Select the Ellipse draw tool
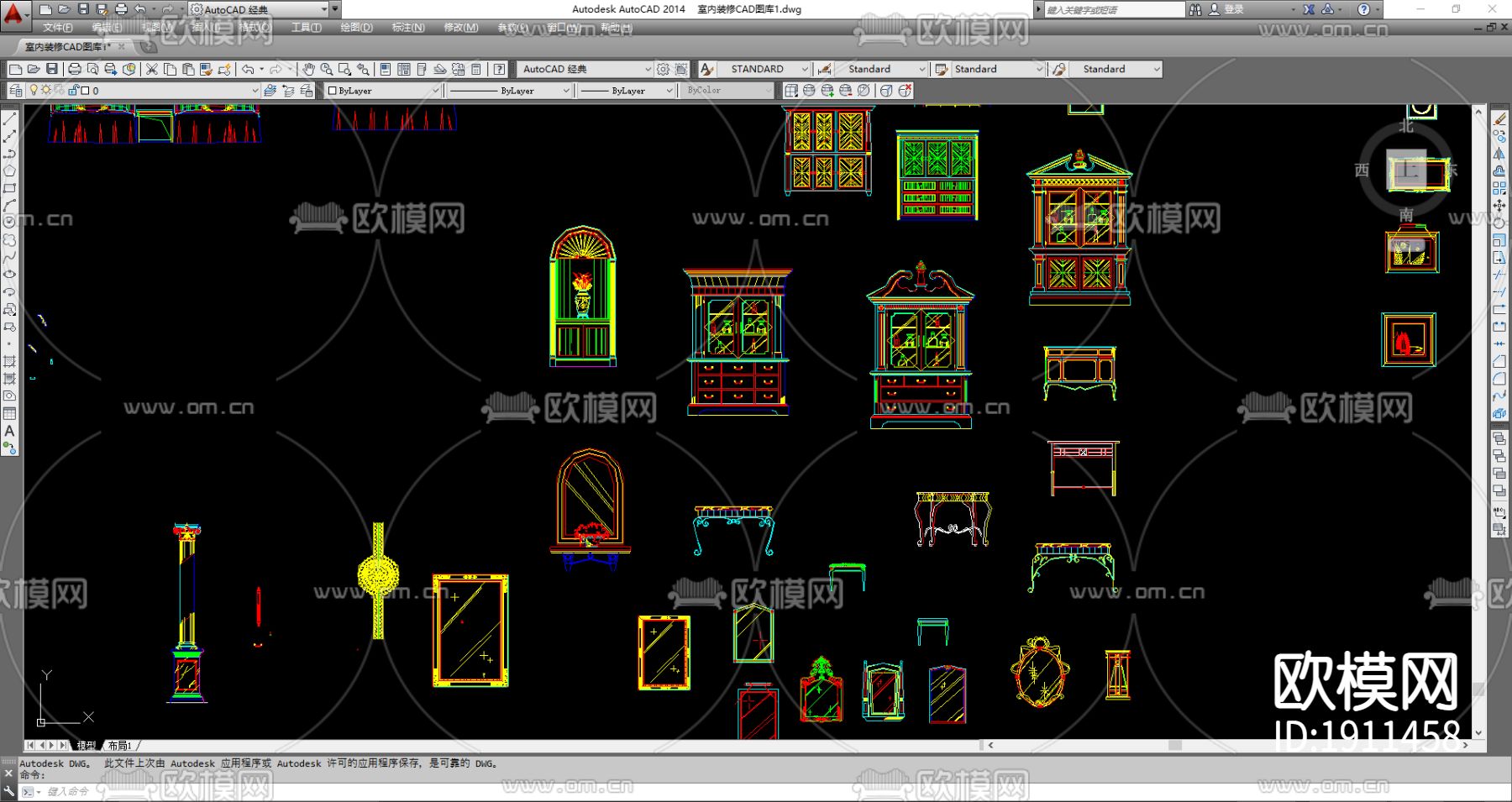Screen dimensions: 1512x802 point(10,275)
